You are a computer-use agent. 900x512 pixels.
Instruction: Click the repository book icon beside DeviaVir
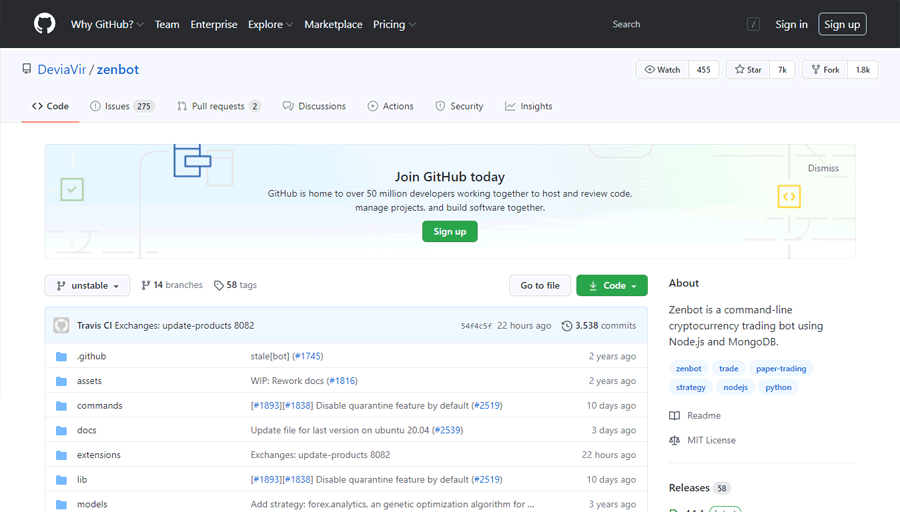pyautogui.click(x=26, y=69)
